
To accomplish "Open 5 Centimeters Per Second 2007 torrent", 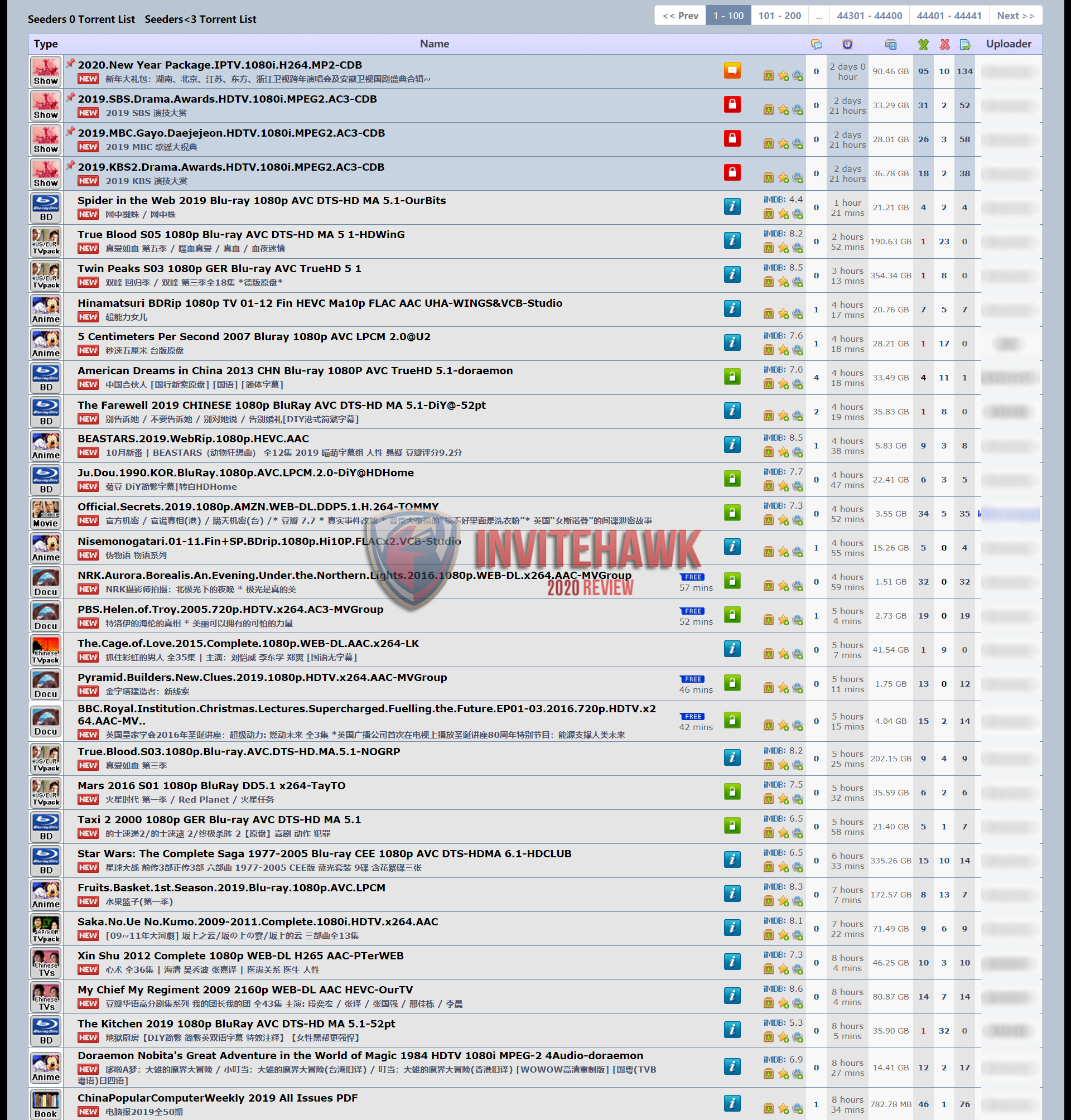I will [x=254, y=337].
